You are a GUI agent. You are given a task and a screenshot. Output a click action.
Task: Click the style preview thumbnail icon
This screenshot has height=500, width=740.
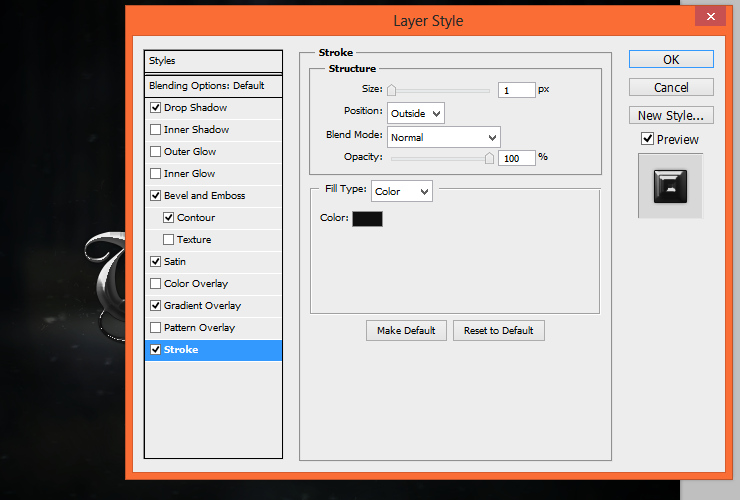670,186
